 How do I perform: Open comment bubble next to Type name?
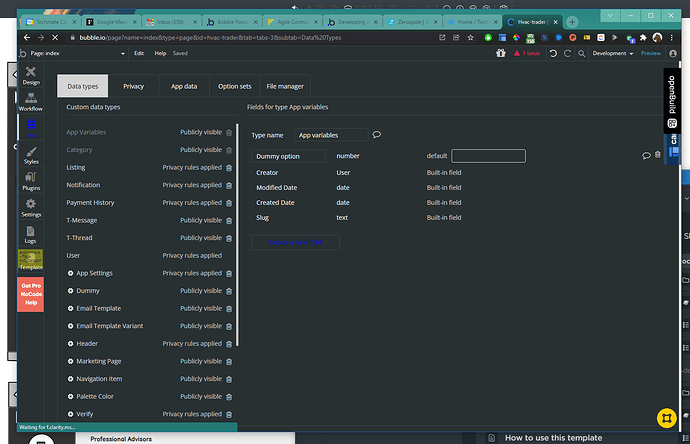(377, 135)
